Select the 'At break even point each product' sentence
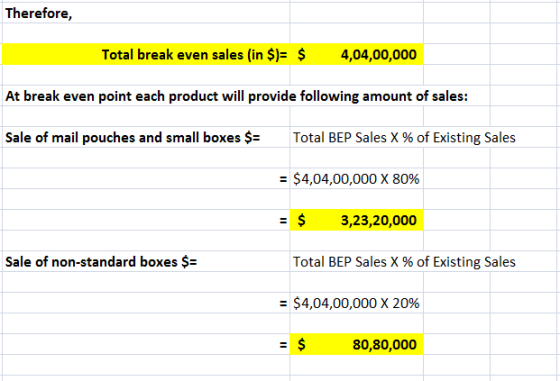 pos(236,96)
